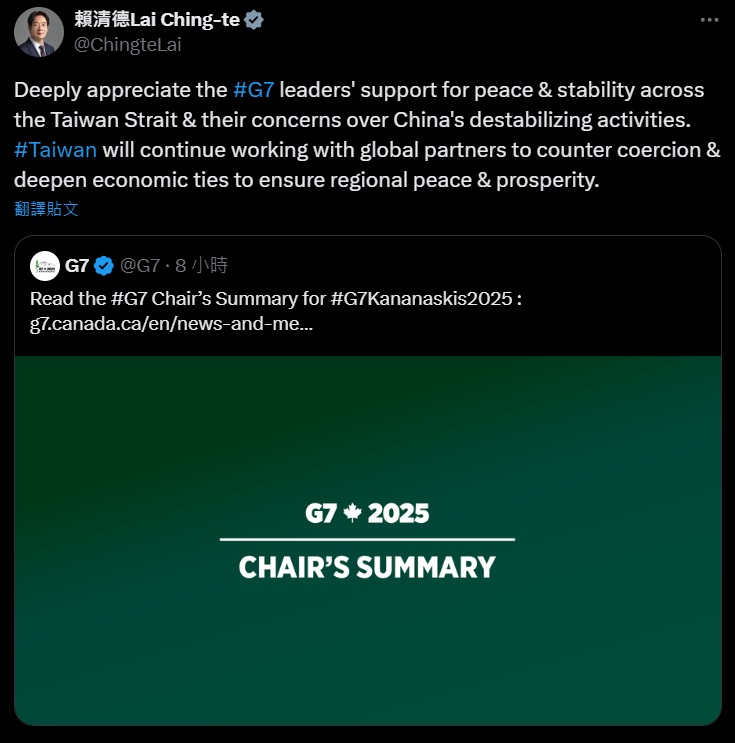Visit the g7.canada.ca link text
Image resolution: width=735 pixels, height=743 pixels.
(x=171, y=324)
